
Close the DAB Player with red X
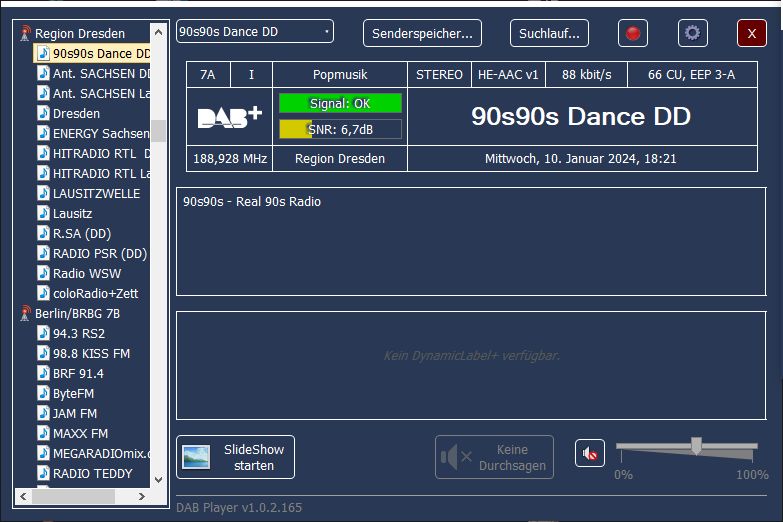tap(751, 33)
